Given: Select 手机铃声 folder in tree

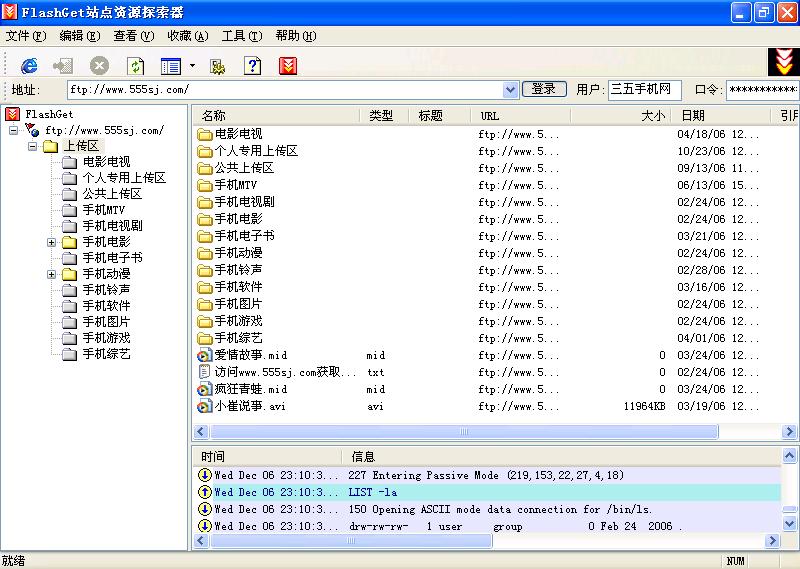Looking at the screenshot, I should [106, 290].
